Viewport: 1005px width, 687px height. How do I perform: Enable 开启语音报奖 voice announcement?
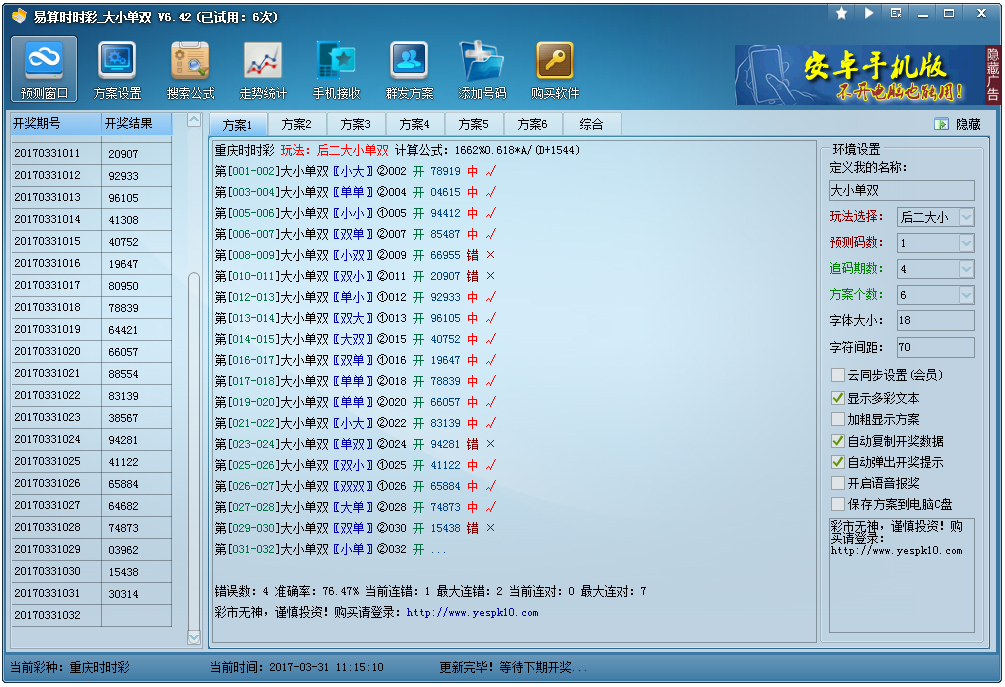pos(838,483)
